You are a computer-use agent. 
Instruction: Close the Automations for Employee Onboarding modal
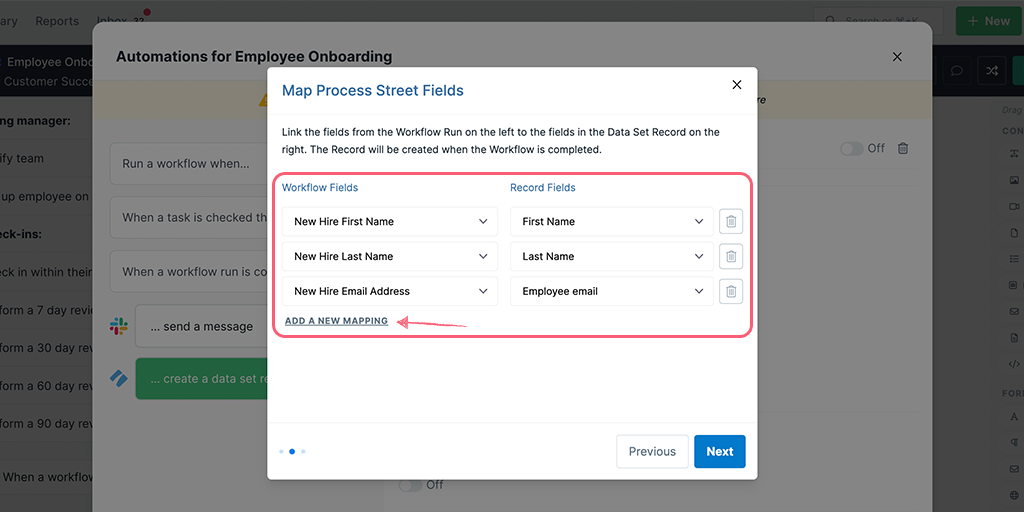click(x=897, y=57)
